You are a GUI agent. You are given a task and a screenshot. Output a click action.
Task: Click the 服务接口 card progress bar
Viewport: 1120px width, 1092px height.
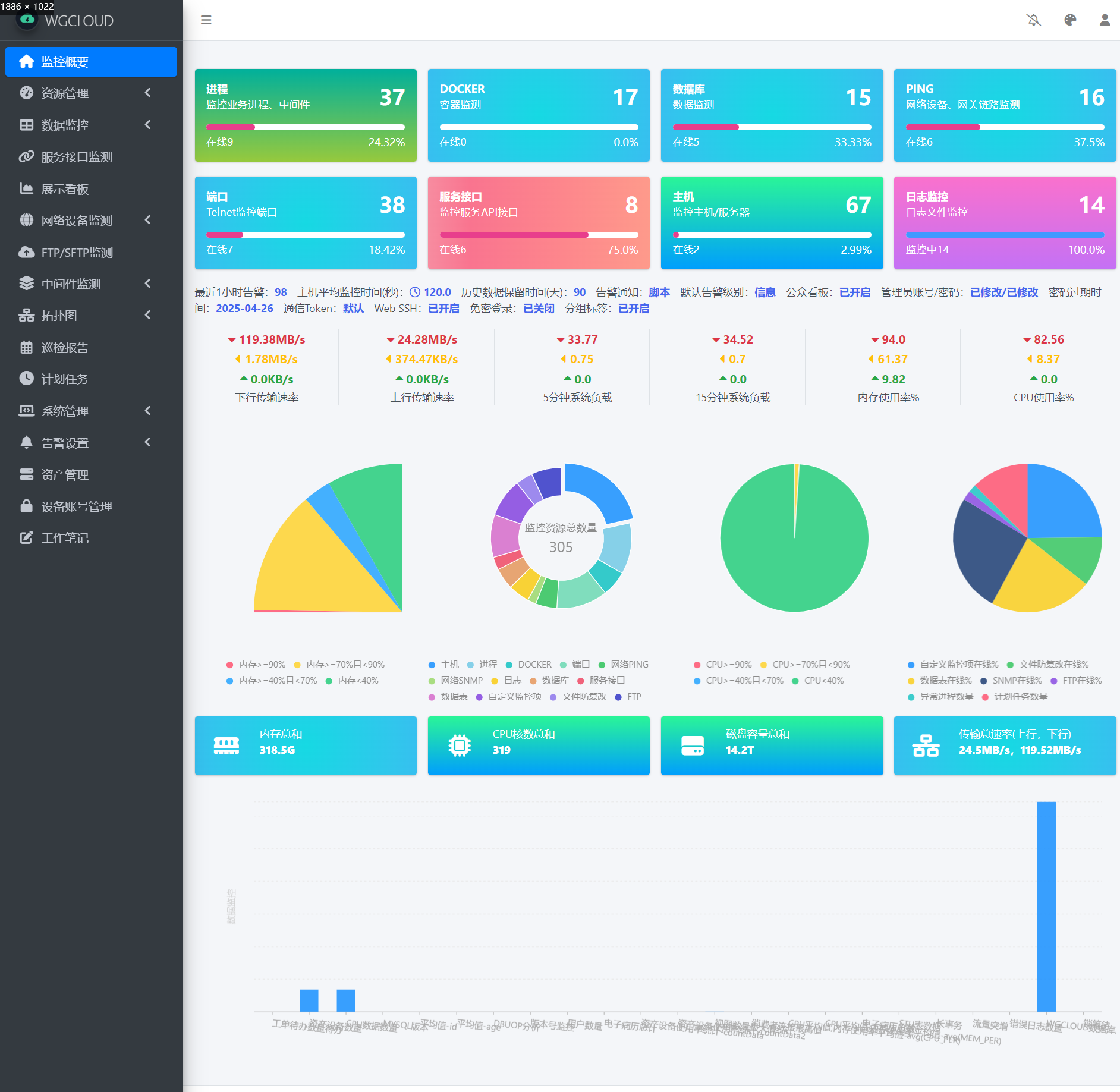539,235
